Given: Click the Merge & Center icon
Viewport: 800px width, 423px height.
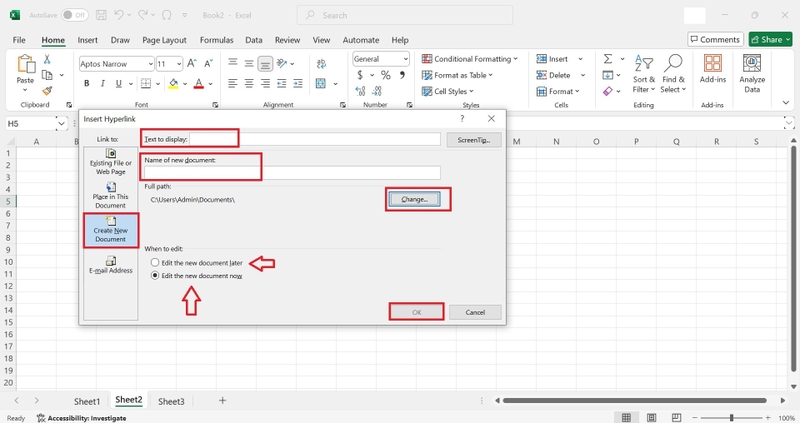Looking at the screenshot, I should [321, 83].
